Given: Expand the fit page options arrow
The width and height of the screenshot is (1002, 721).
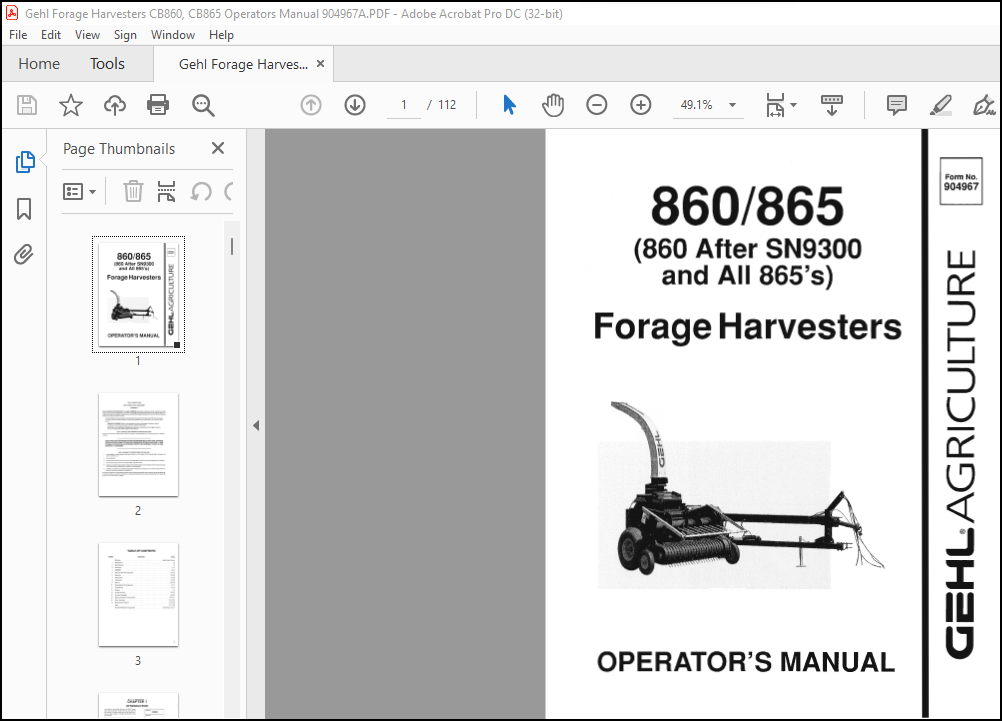Looking at the screenshot, I should click(x=794, y=105).
